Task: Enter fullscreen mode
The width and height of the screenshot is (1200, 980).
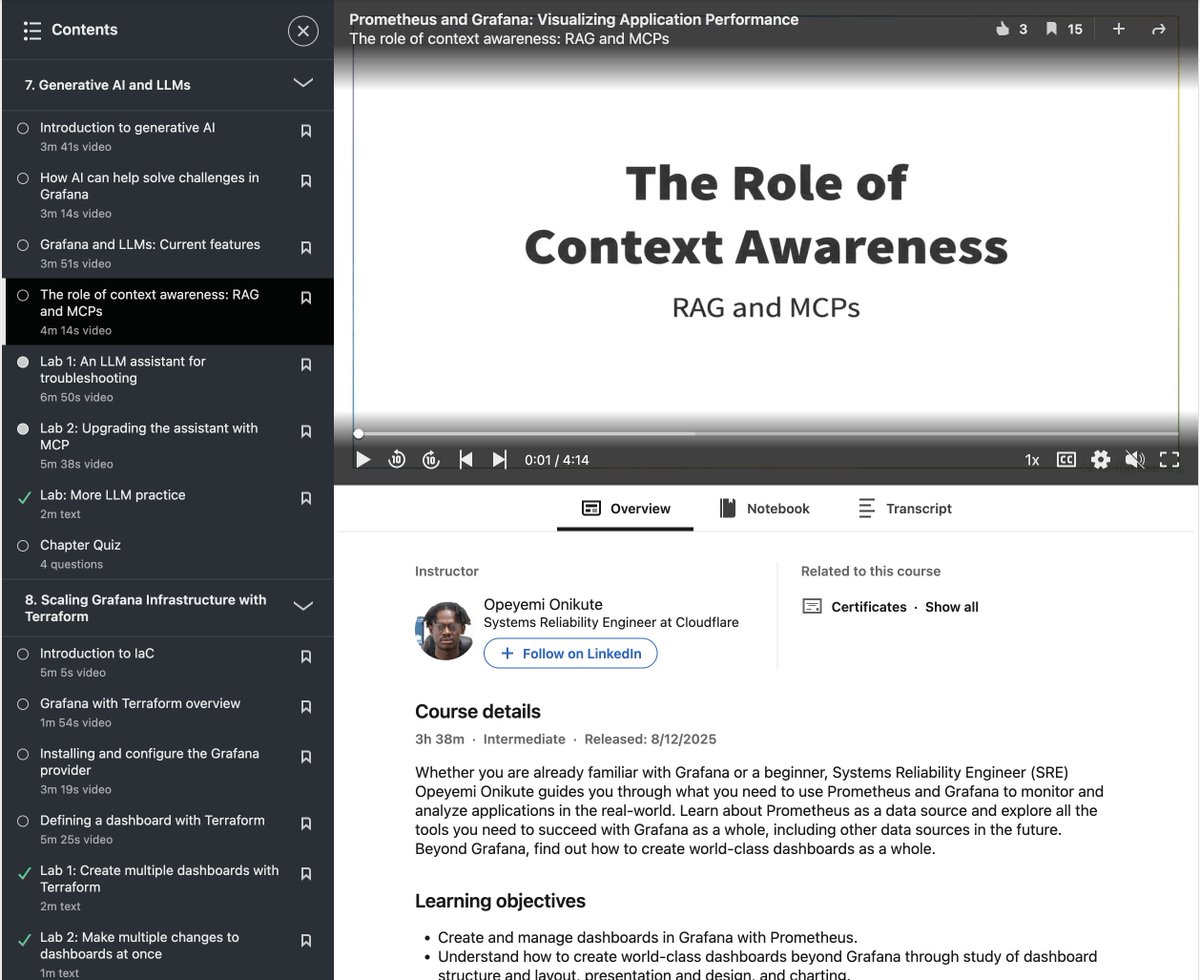Action: (x=1170, y=459)
